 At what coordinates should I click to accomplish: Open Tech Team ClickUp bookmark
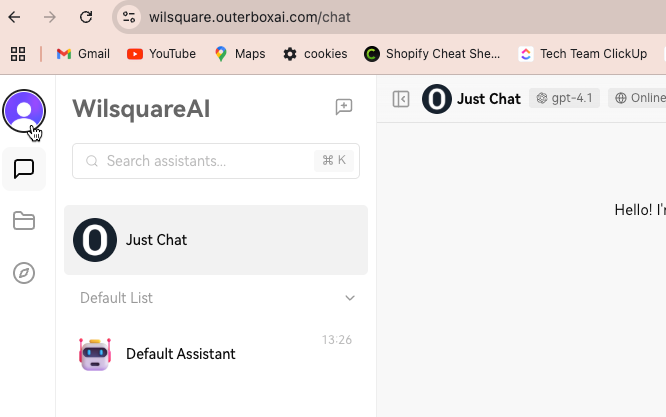coord(582,54)
